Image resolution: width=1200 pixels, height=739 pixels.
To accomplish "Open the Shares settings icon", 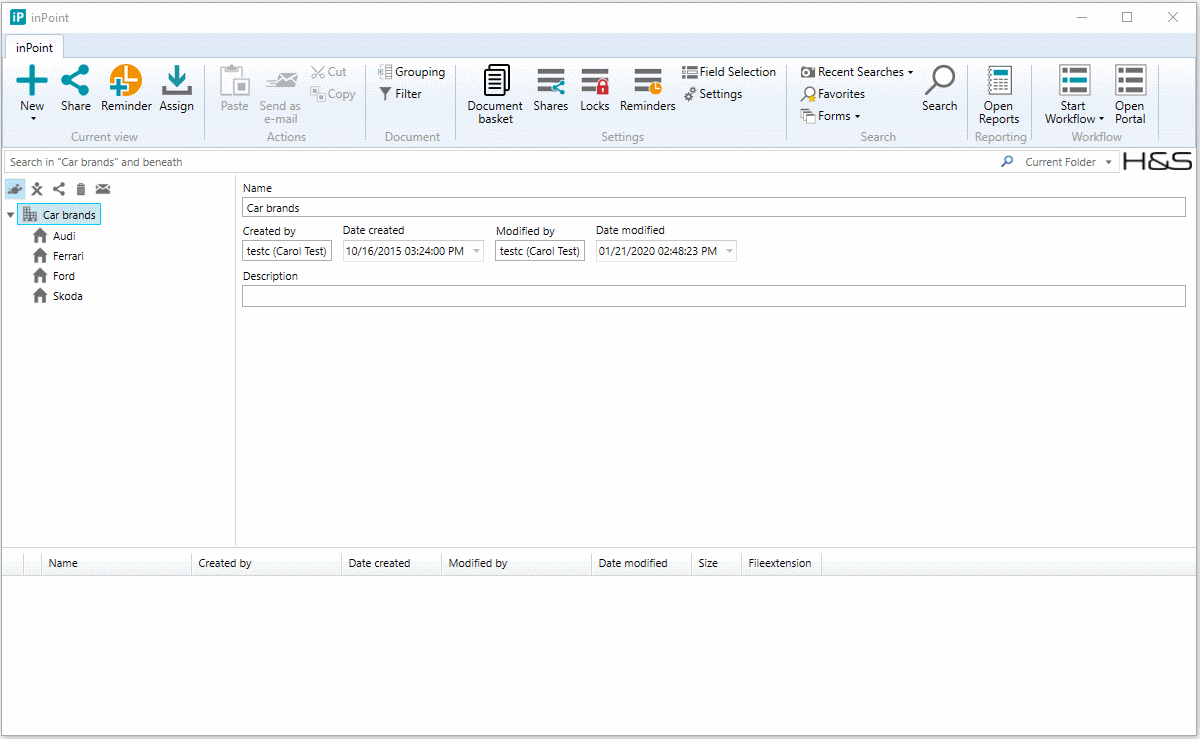I will point(550,82).
